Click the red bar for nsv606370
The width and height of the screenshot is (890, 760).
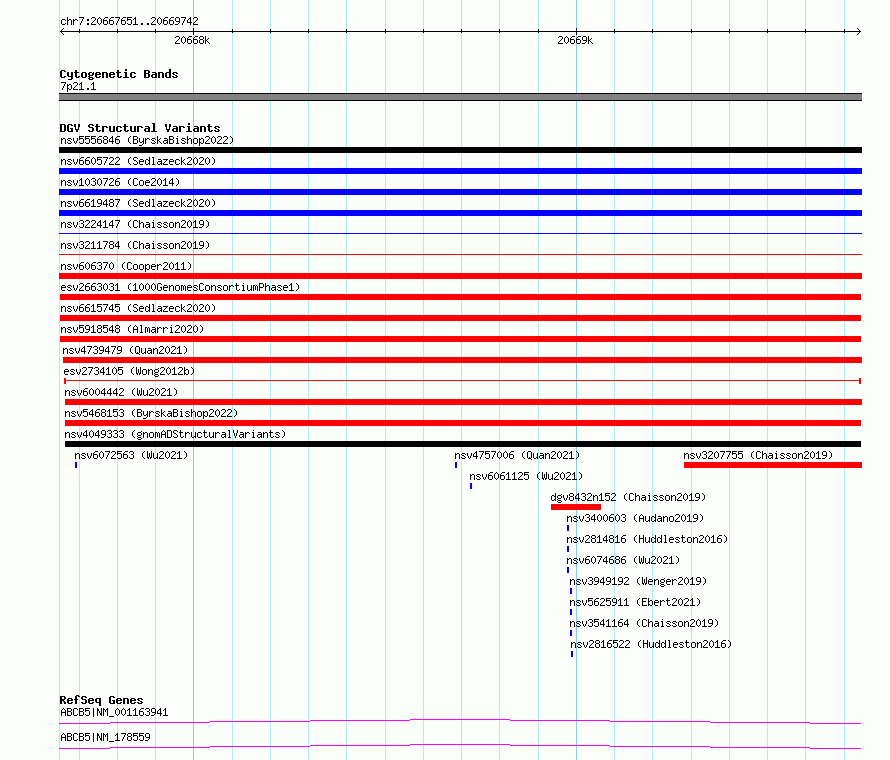[x=460, y=276]
